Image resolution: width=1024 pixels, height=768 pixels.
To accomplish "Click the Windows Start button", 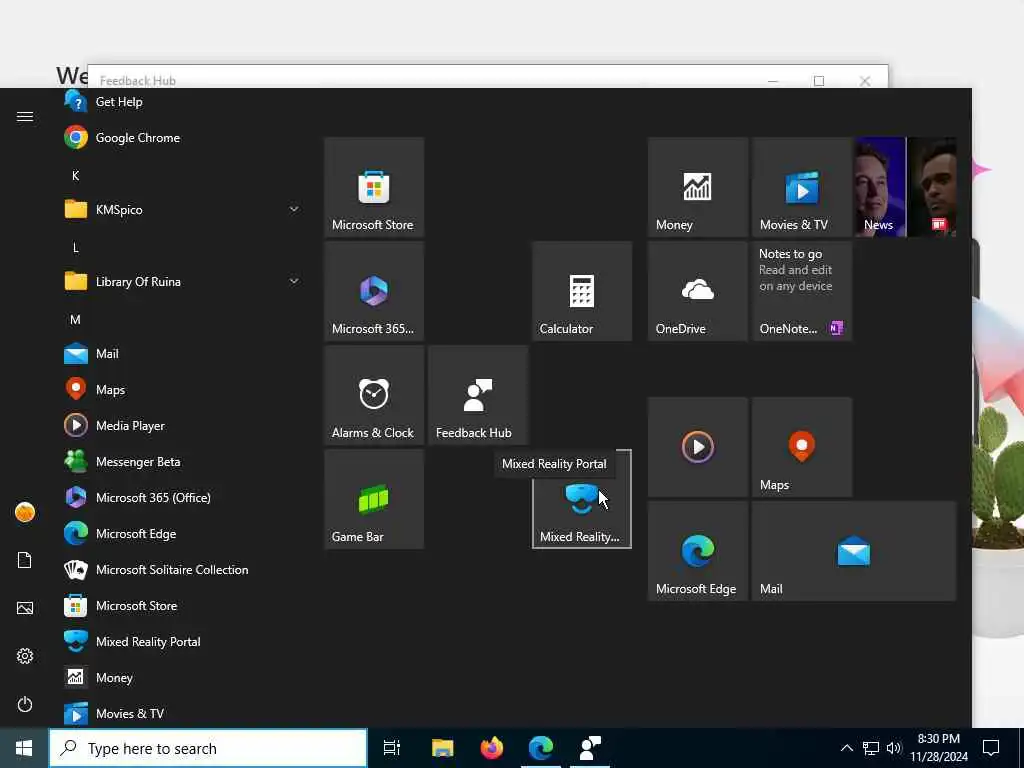I will 24,748.
